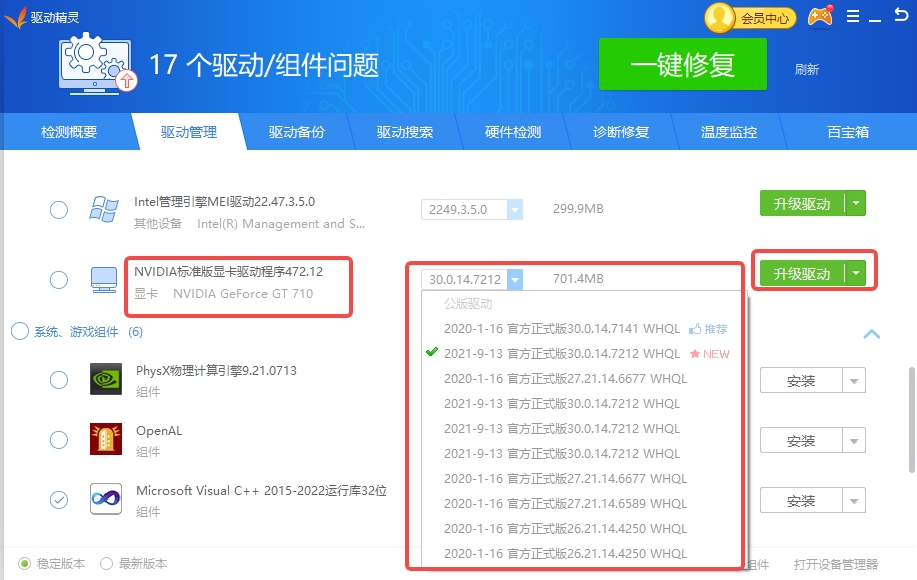917x580 pixels.
Task: Click the NVIDIA PhysX component icon
Action: (x=106, y=380)
